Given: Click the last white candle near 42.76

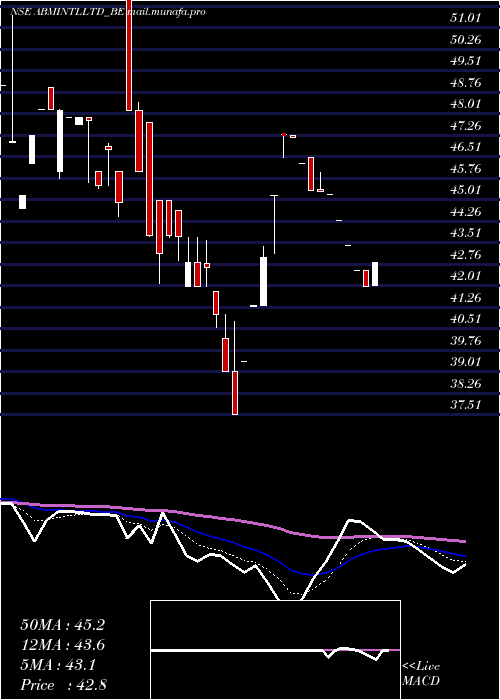Looking at the screenshot, I should (x=375, y=274).
